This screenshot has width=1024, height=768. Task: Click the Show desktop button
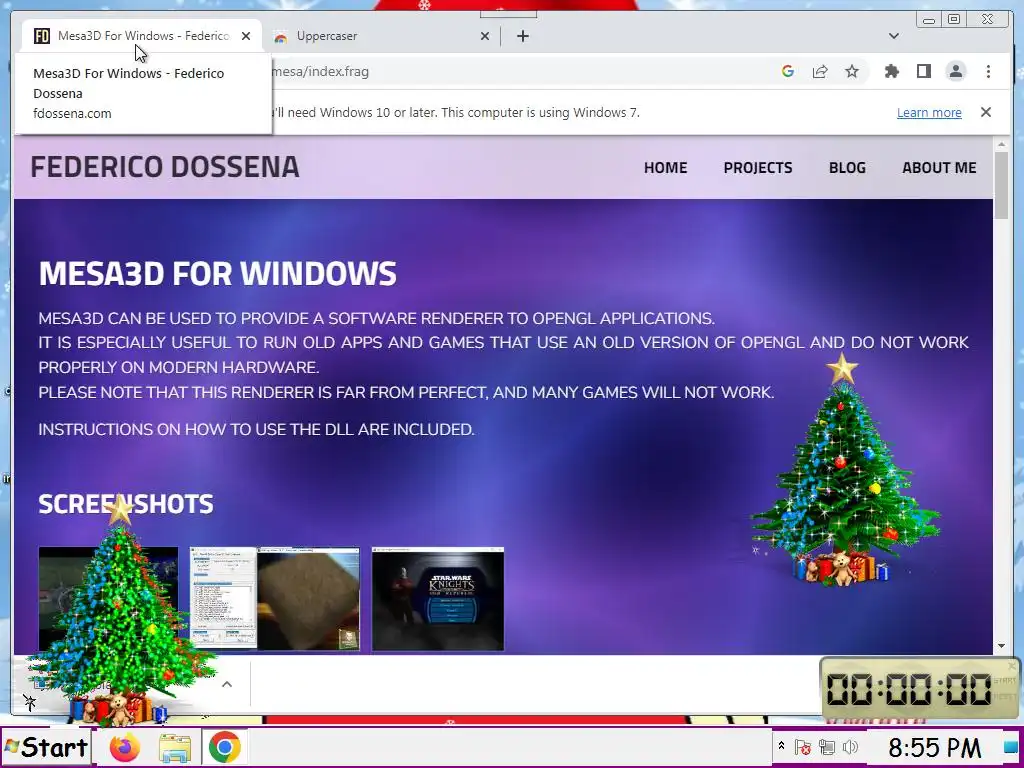click(x=1011, y=747)
